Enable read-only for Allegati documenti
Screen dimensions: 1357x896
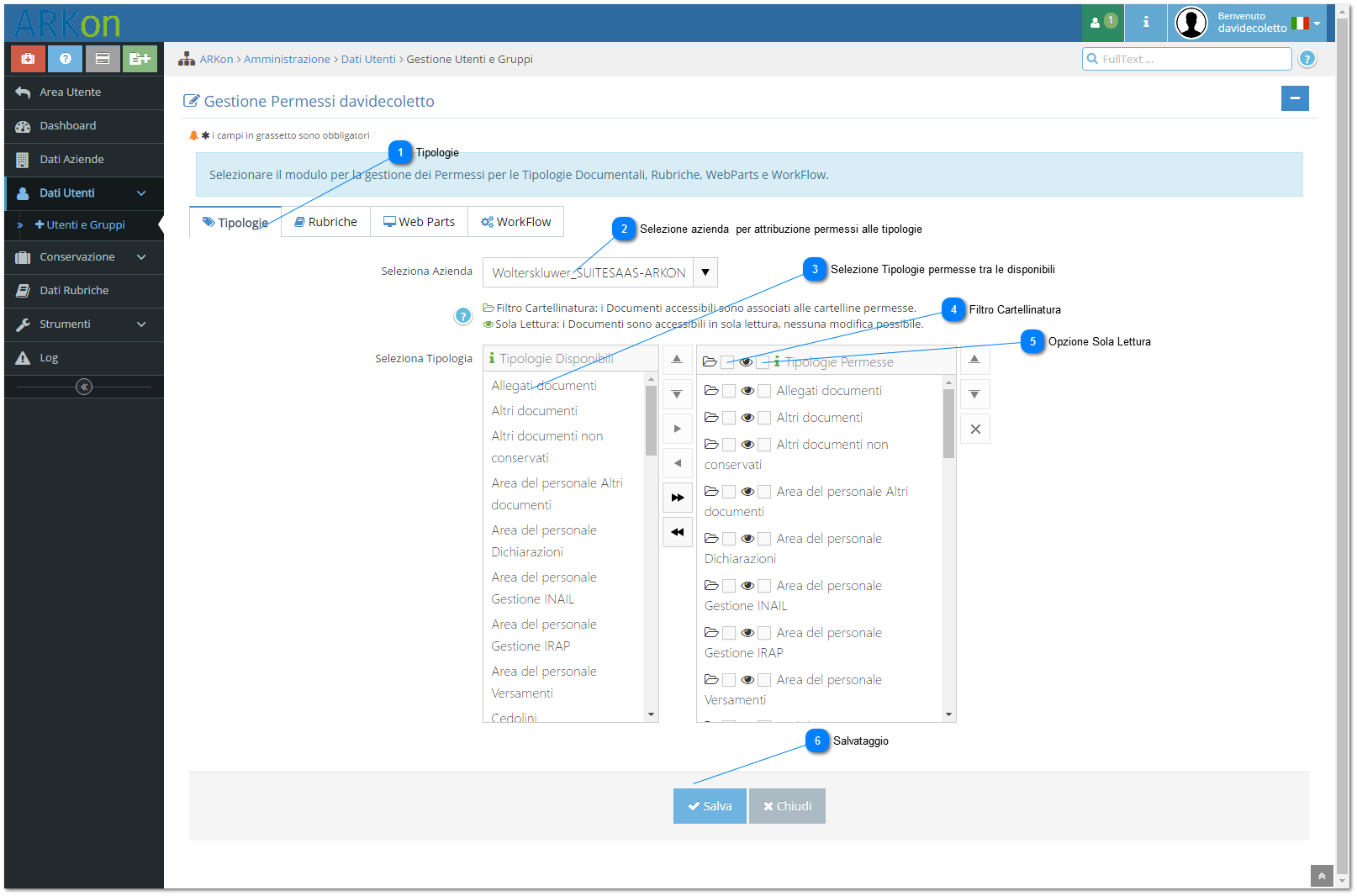coord(764,391)
